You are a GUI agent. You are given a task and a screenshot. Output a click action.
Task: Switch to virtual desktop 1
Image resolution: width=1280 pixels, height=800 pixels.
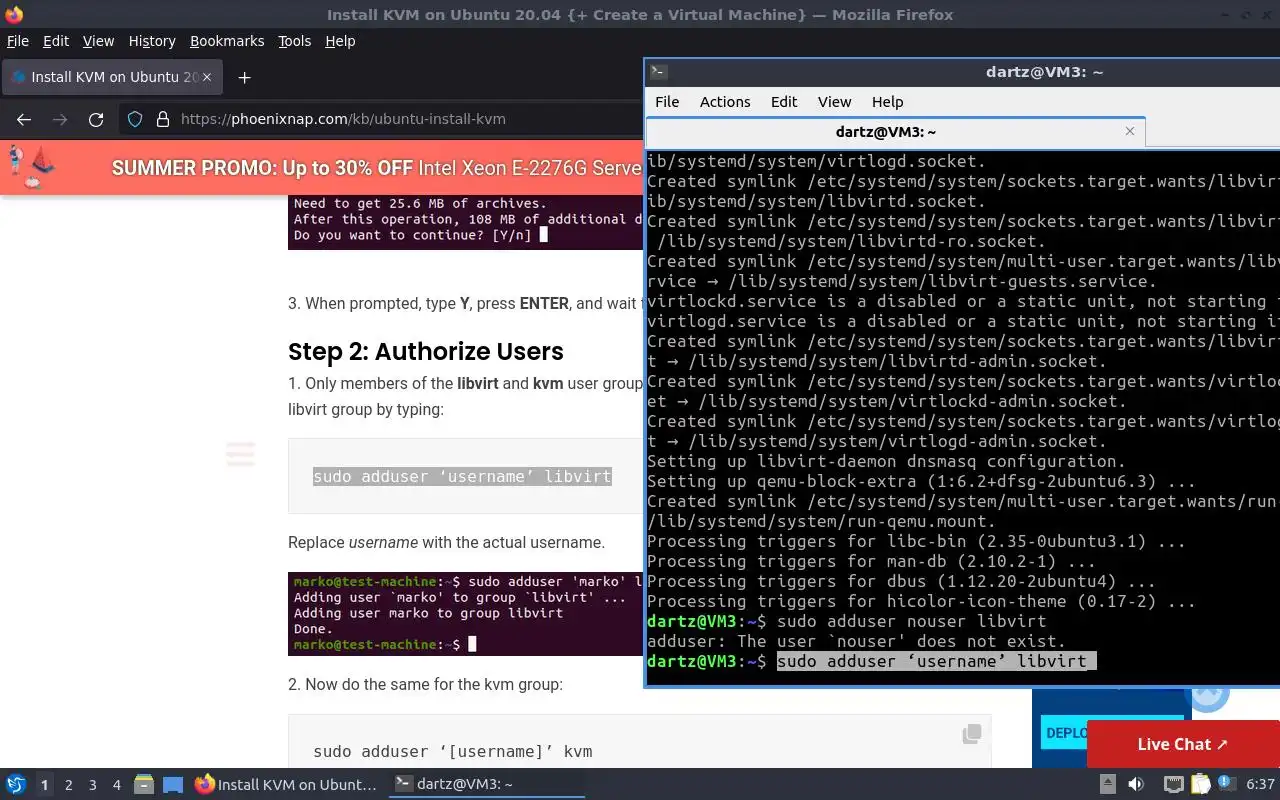tap(44, 785)
